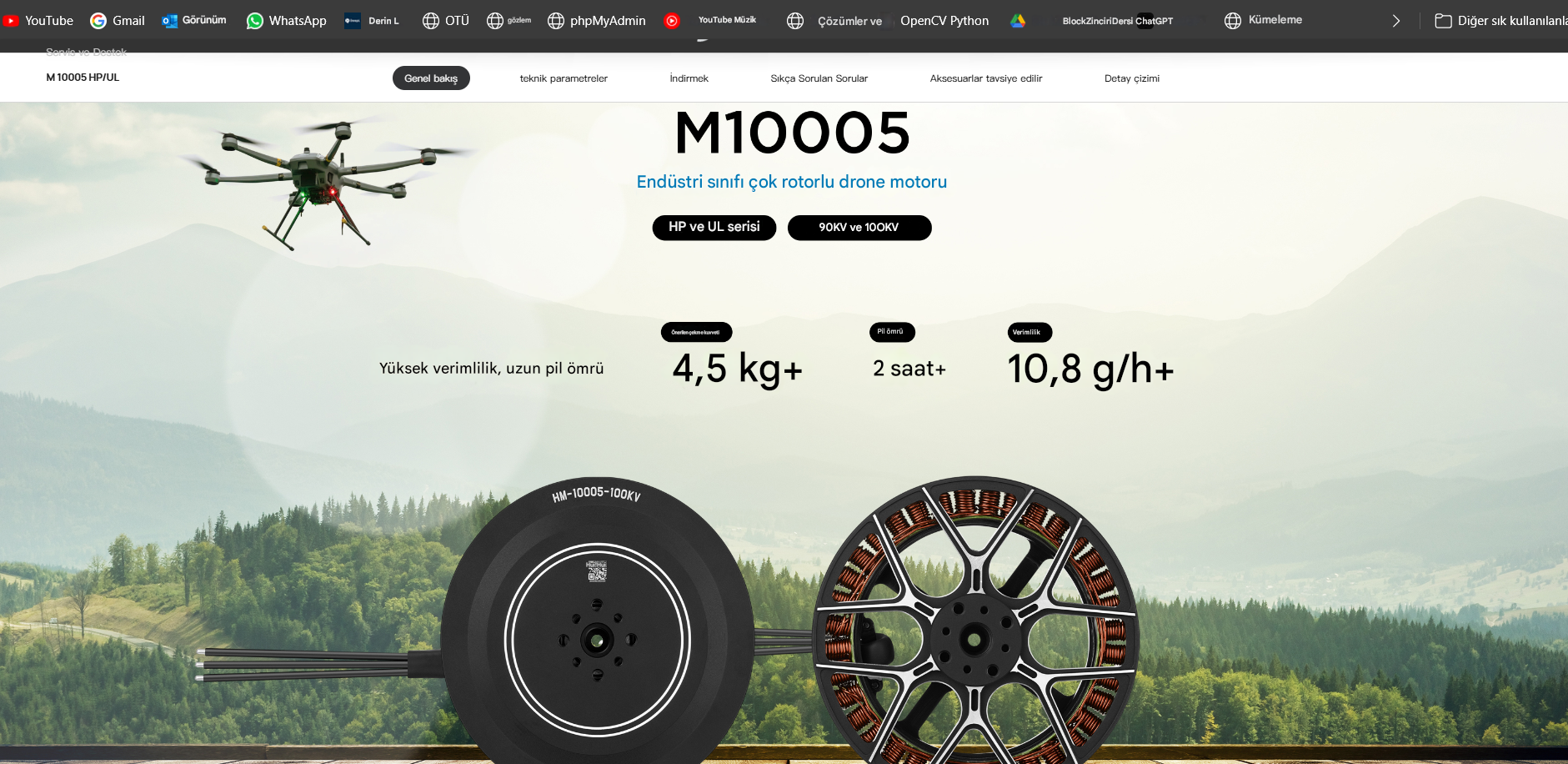Click the HP ve UL serisi pill
The width and height of the screenshot is (1568, 764).
(714, 227)
